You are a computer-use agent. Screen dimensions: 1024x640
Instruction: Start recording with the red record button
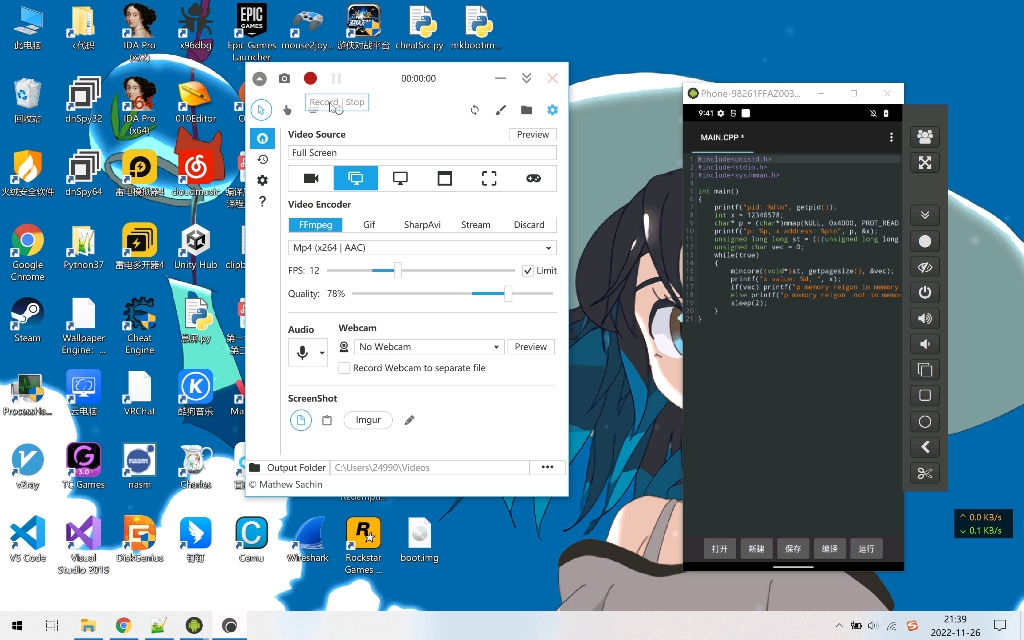tap(310, 78)
